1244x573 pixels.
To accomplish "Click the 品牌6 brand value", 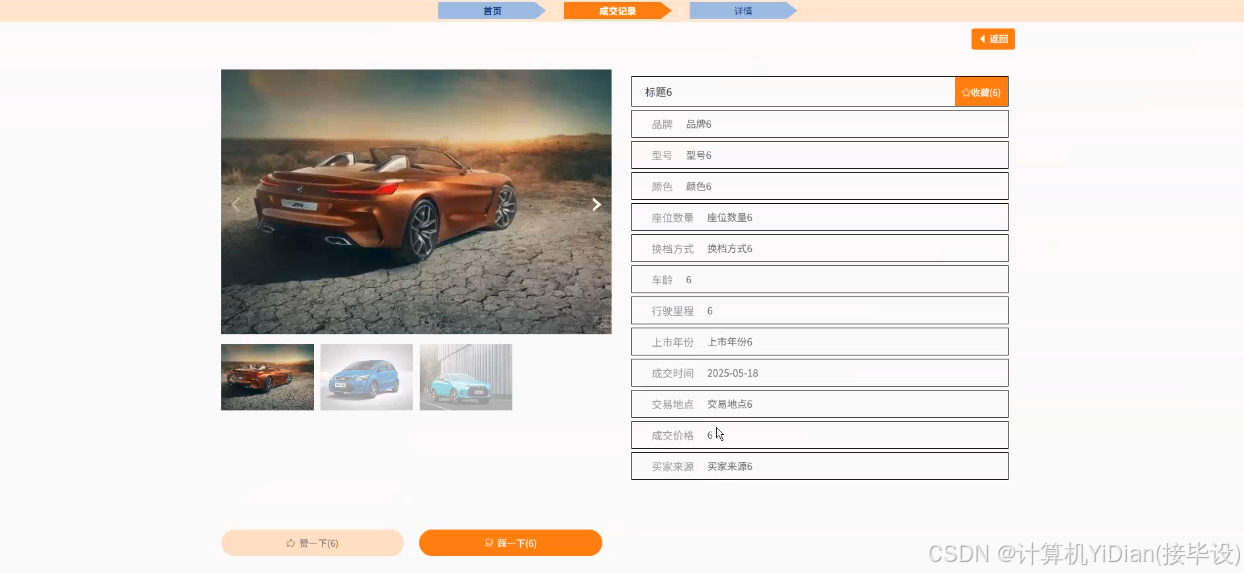I will pos(698,124).
